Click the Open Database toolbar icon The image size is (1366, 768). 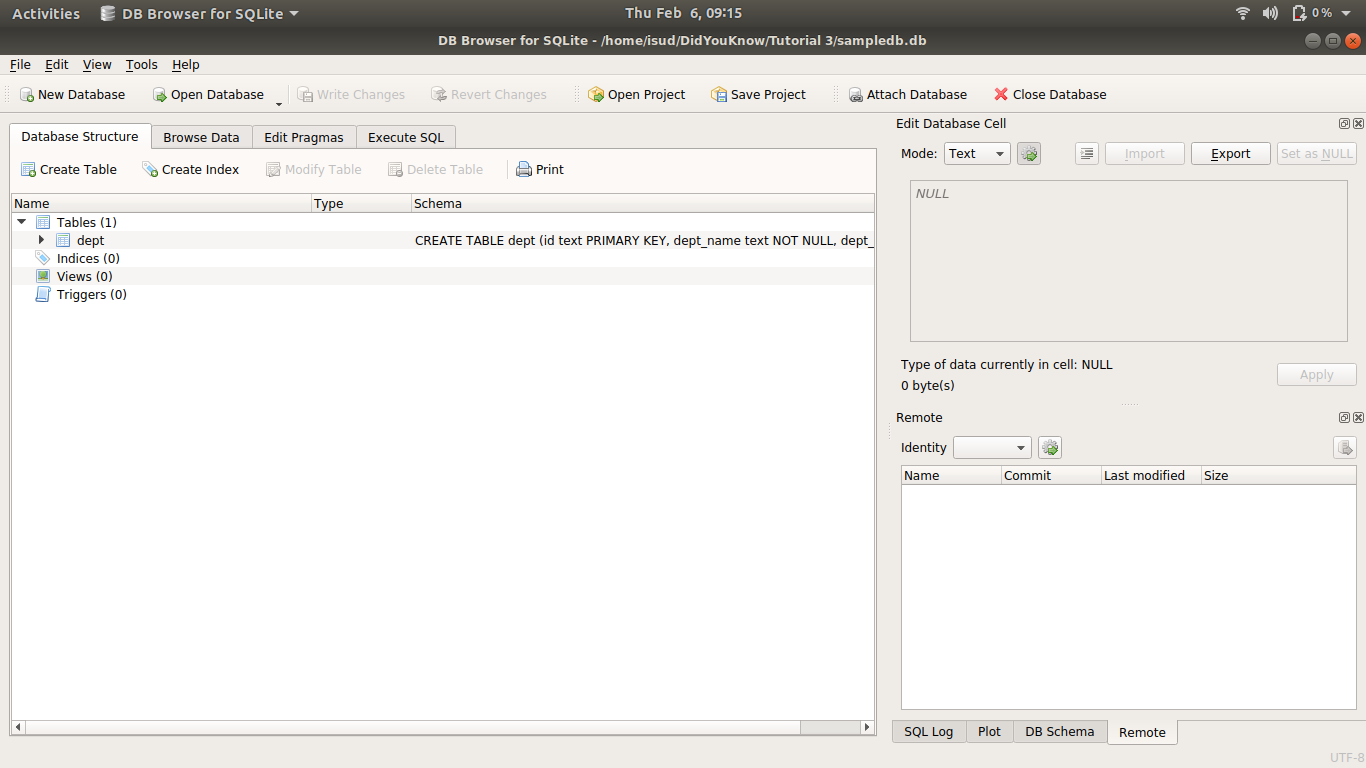[160, 95]
